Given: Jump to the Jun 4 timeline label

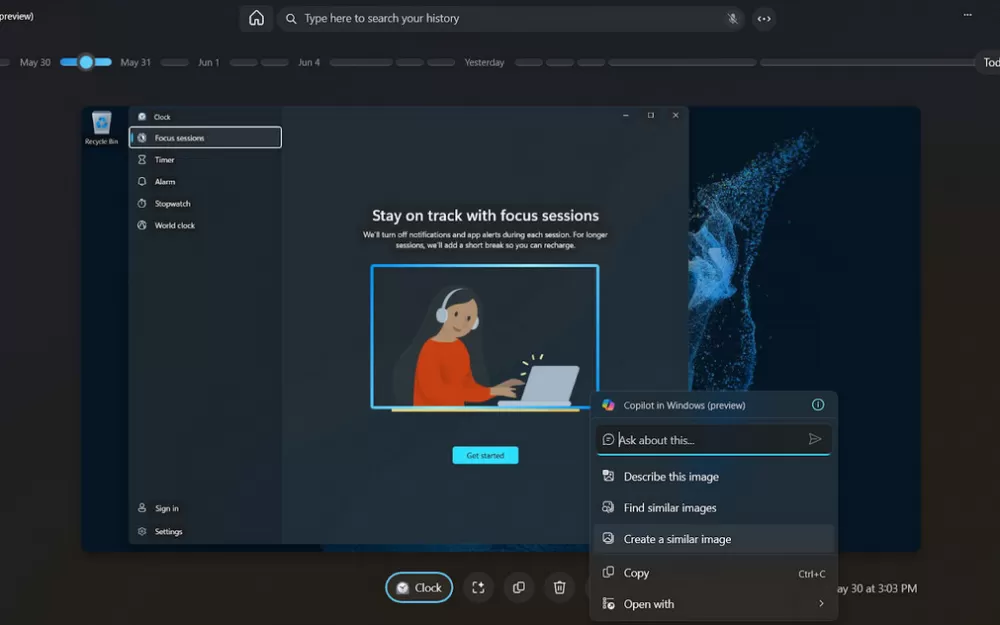Looking at the screenshot, I should (309, 62).
